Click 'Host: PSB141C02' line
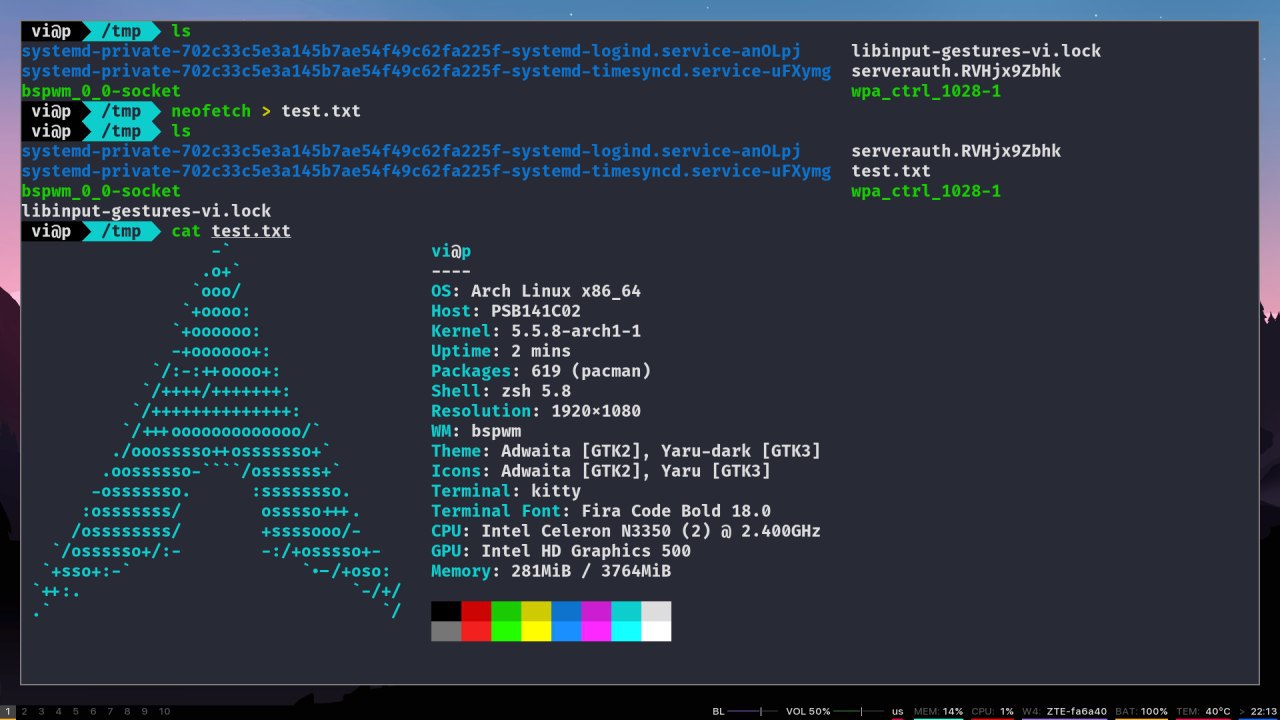Viewport: 1280px width, 720px height. [x=506, y=311]
